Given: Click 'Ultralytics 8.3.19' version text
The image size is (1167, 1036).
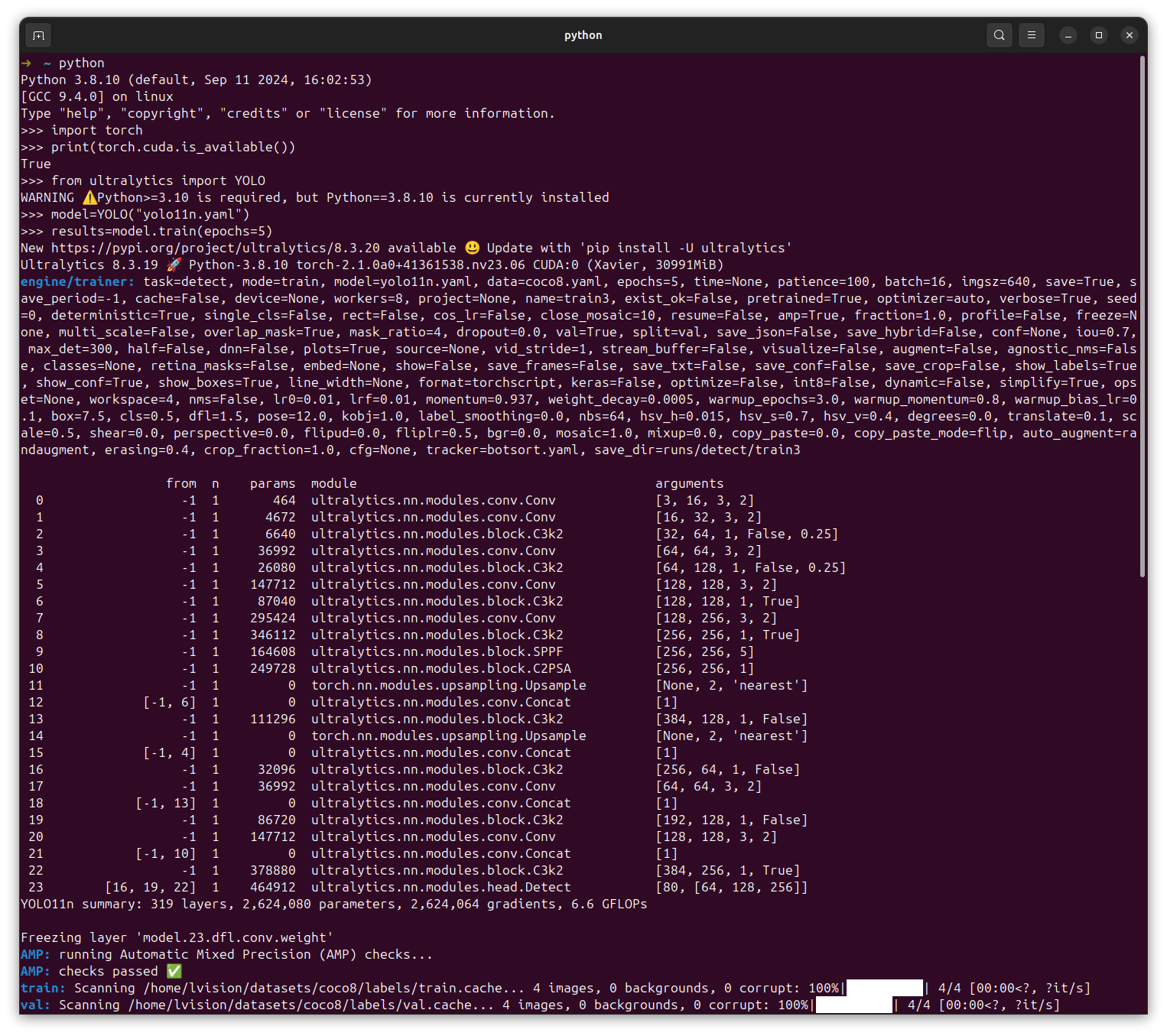Looking at the screenshot, I should tap(89, 265).
